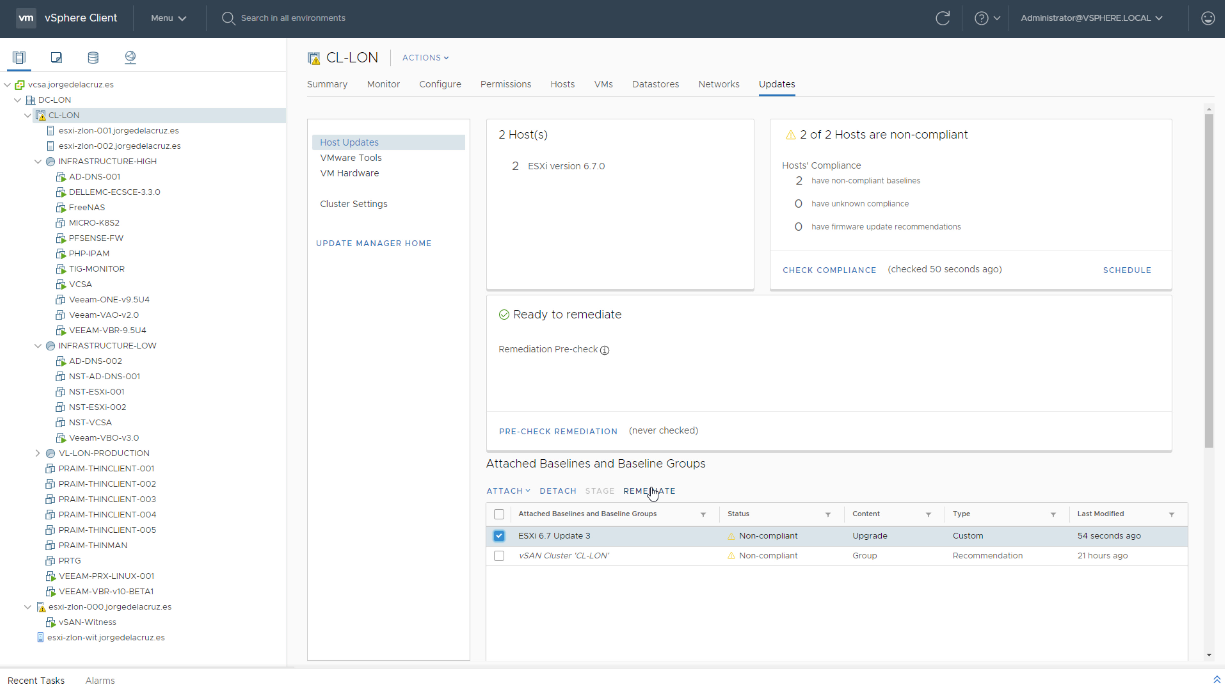Click the filter icon in the Status column
Image resolution: width=1225 pixels, height=687 pixels.
(828, 514)
